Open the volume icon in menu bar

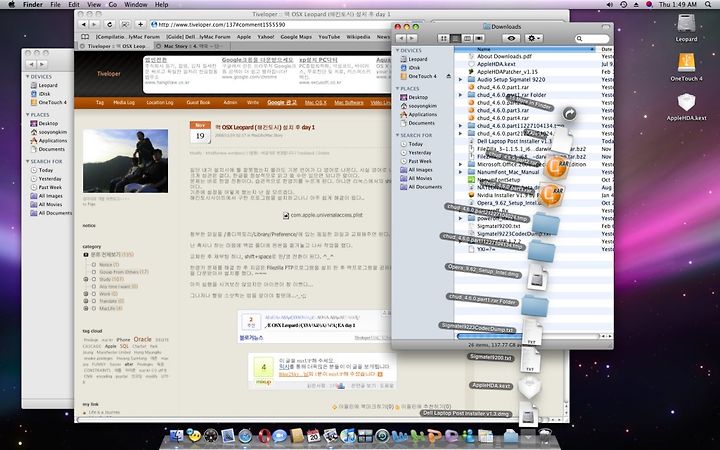click(x=609, y=4)
